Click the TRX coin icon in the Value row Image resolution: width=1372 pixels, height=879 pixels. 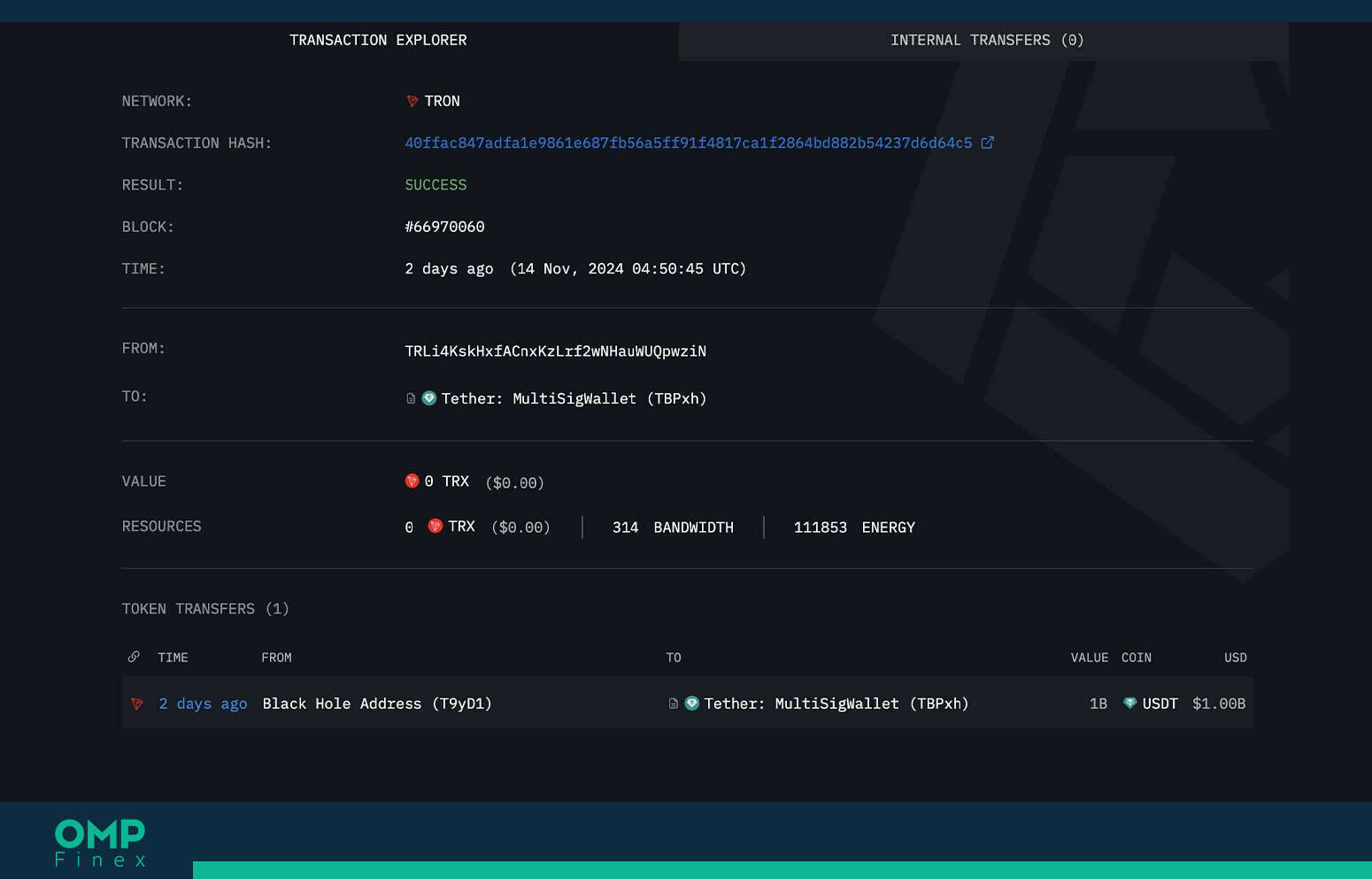tap(412, 481)
